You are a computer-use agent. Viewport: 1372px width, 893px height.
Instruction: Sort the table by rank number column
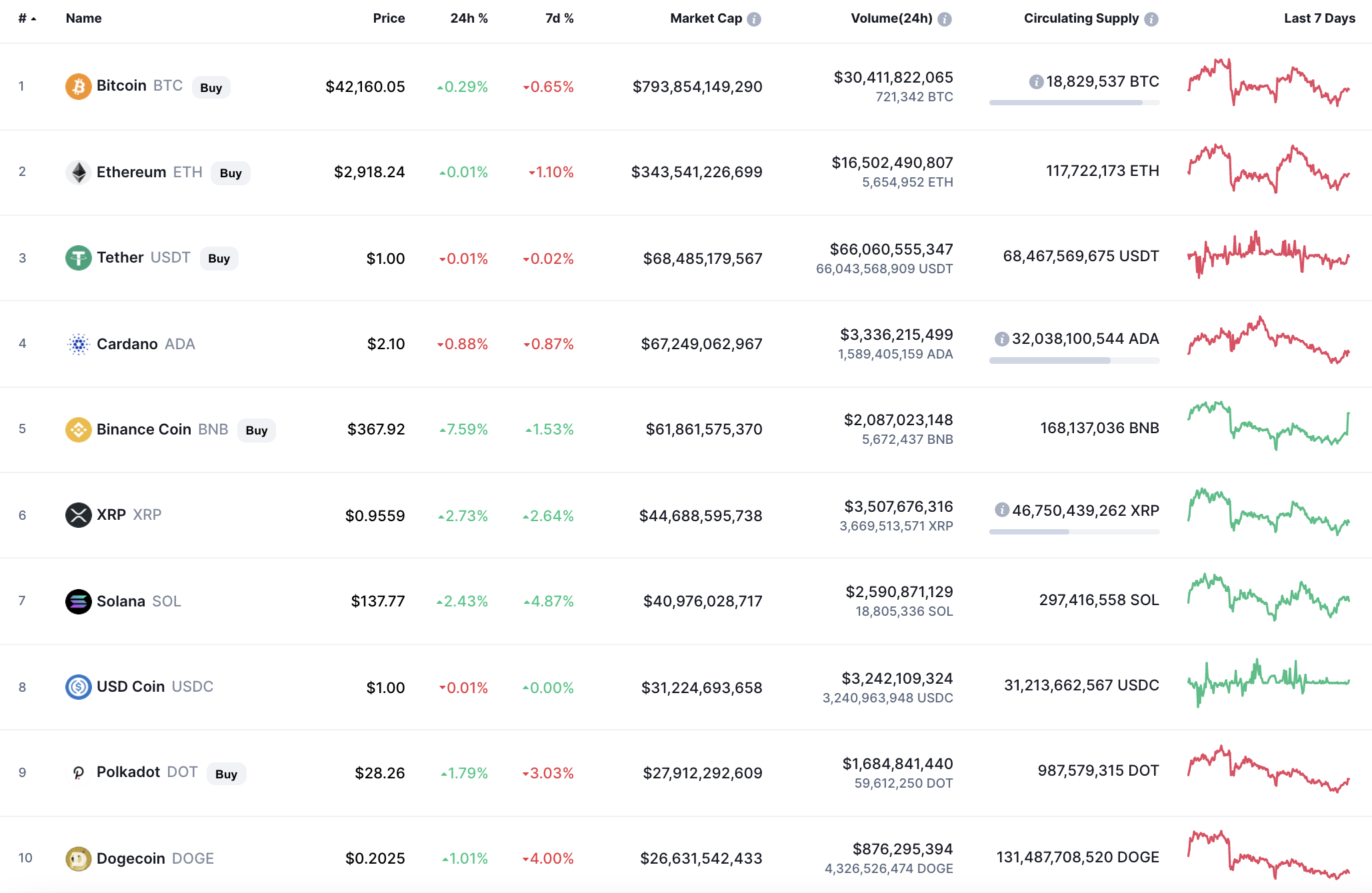pyautogui.click(x=27, y=19)
